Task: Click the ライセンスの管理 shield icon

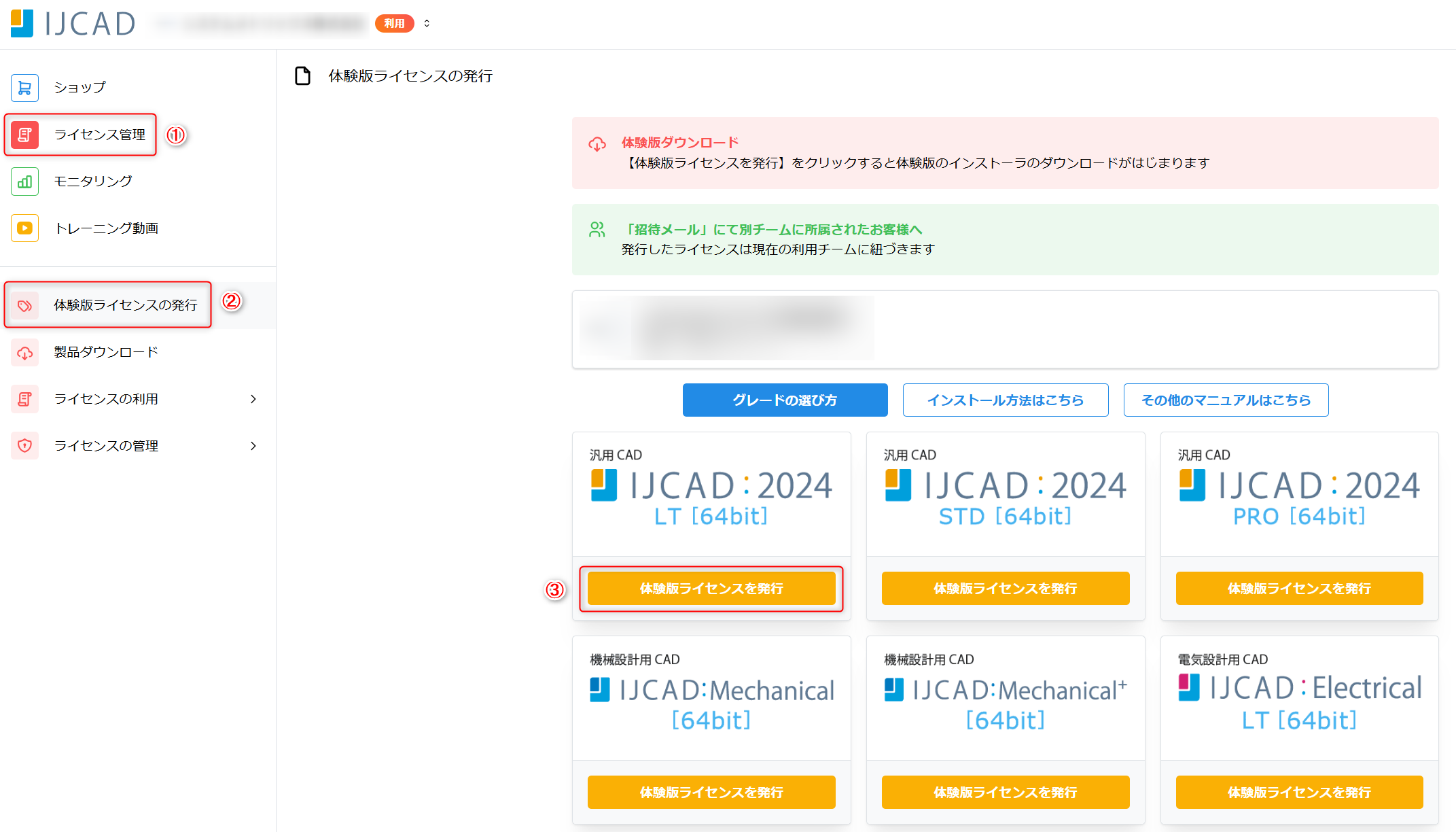Action: click(24, 446)
